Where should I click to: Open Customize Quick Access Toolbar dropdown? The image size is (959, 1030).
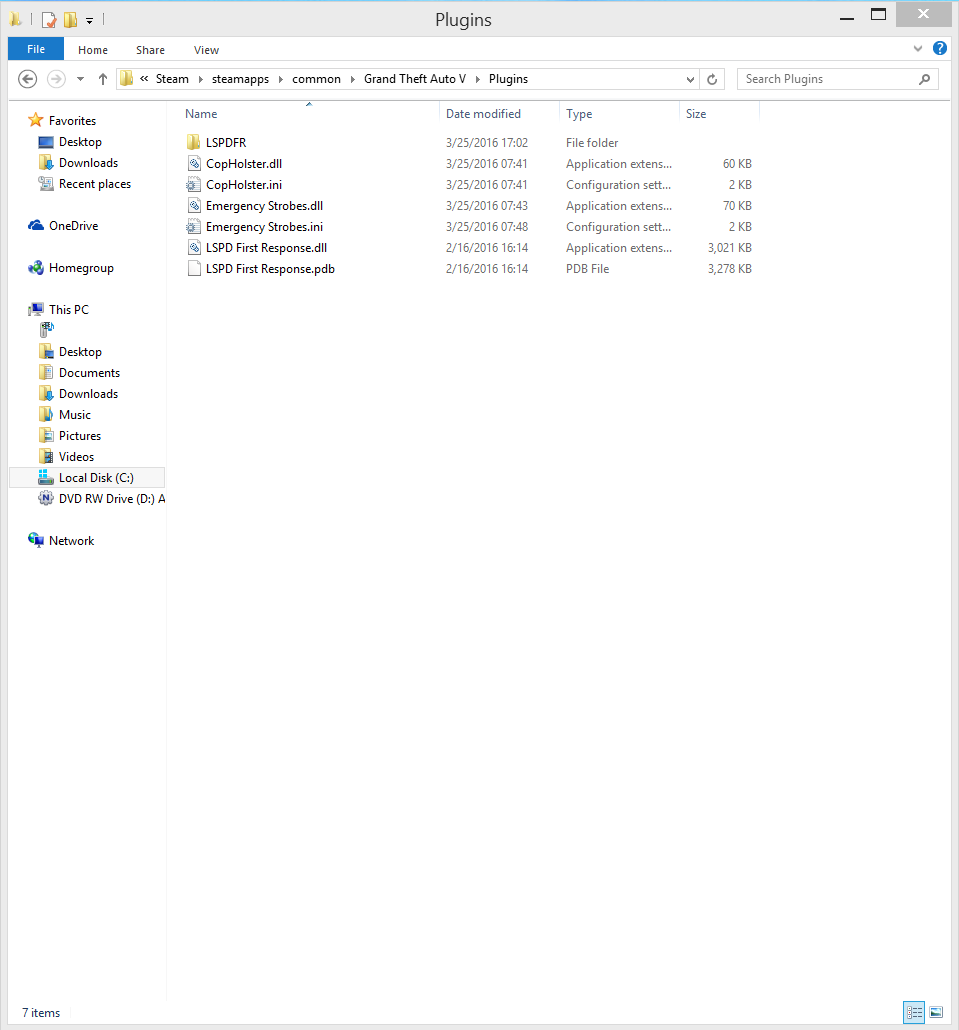click(89, 21)
